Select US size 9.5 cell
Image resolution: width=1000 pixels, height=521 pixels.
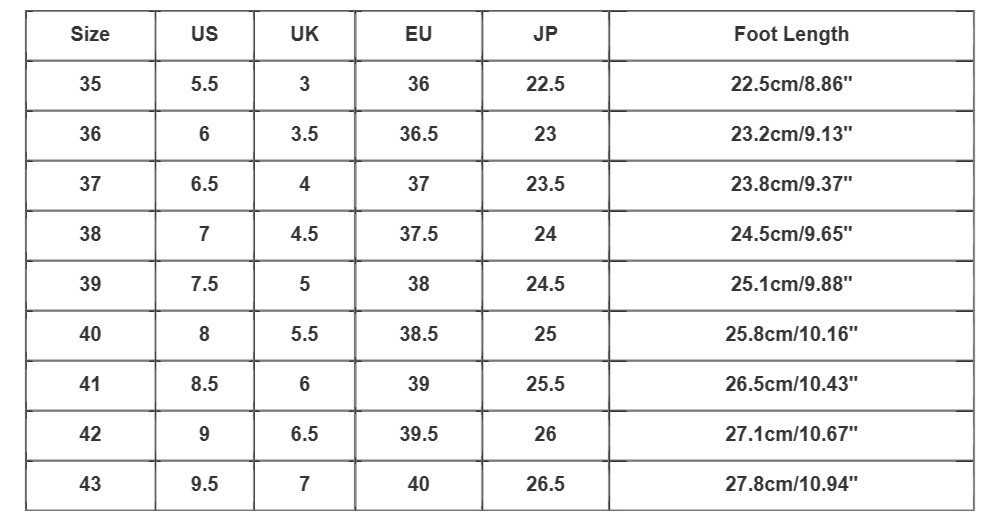(x=204, y=485)
